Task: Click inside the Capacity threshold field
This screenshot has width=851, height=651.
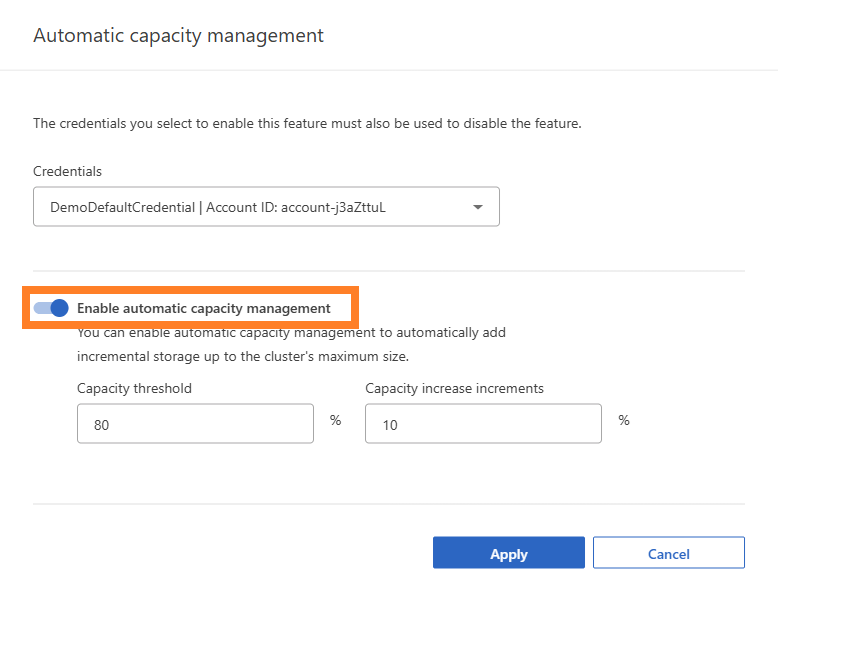Action: pos(195,423)
